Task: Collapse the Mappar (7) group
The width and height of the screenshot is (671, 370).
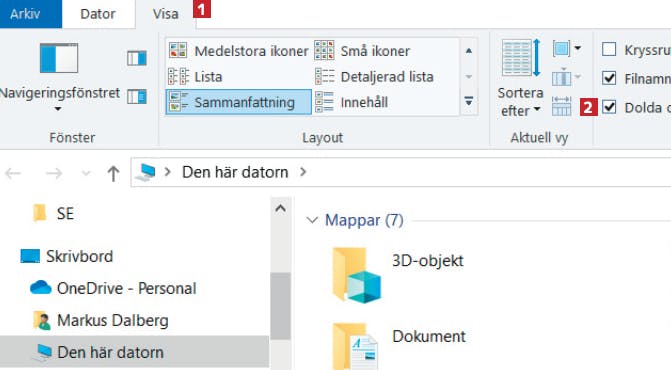Action: [x=312, y=220]
